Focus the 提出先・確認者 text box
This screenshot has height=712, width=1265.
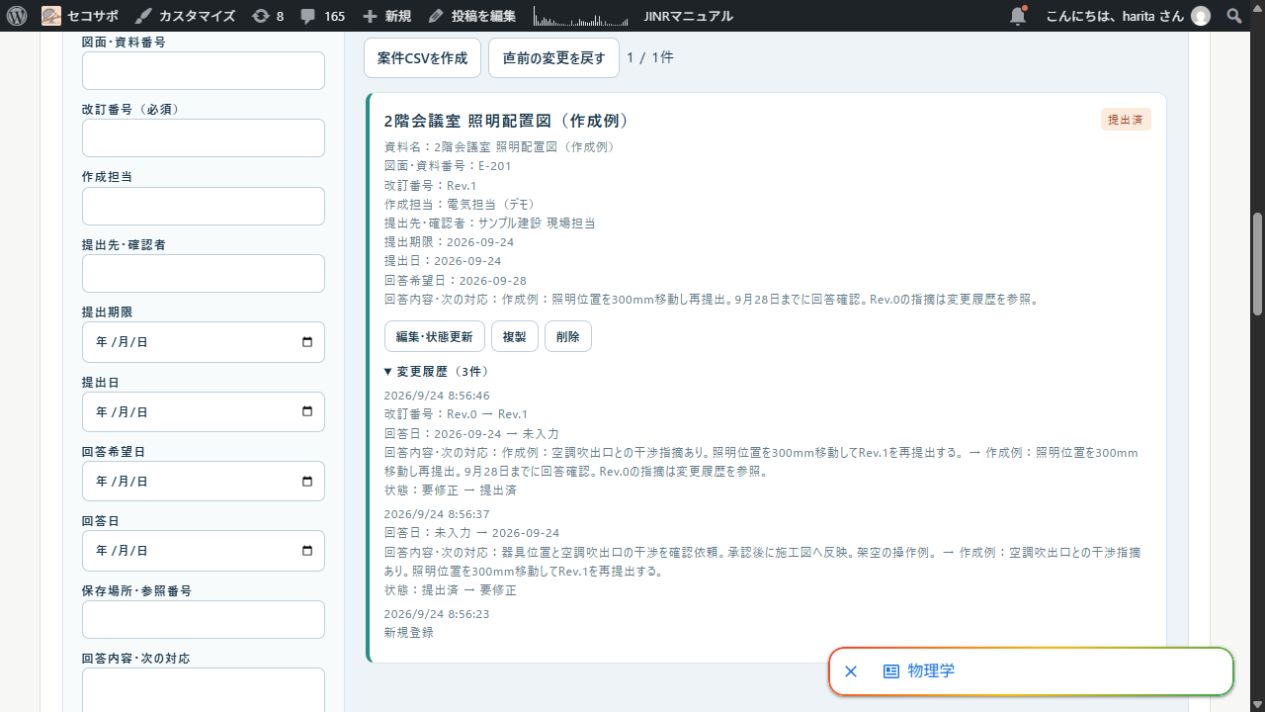coord(203,273)
